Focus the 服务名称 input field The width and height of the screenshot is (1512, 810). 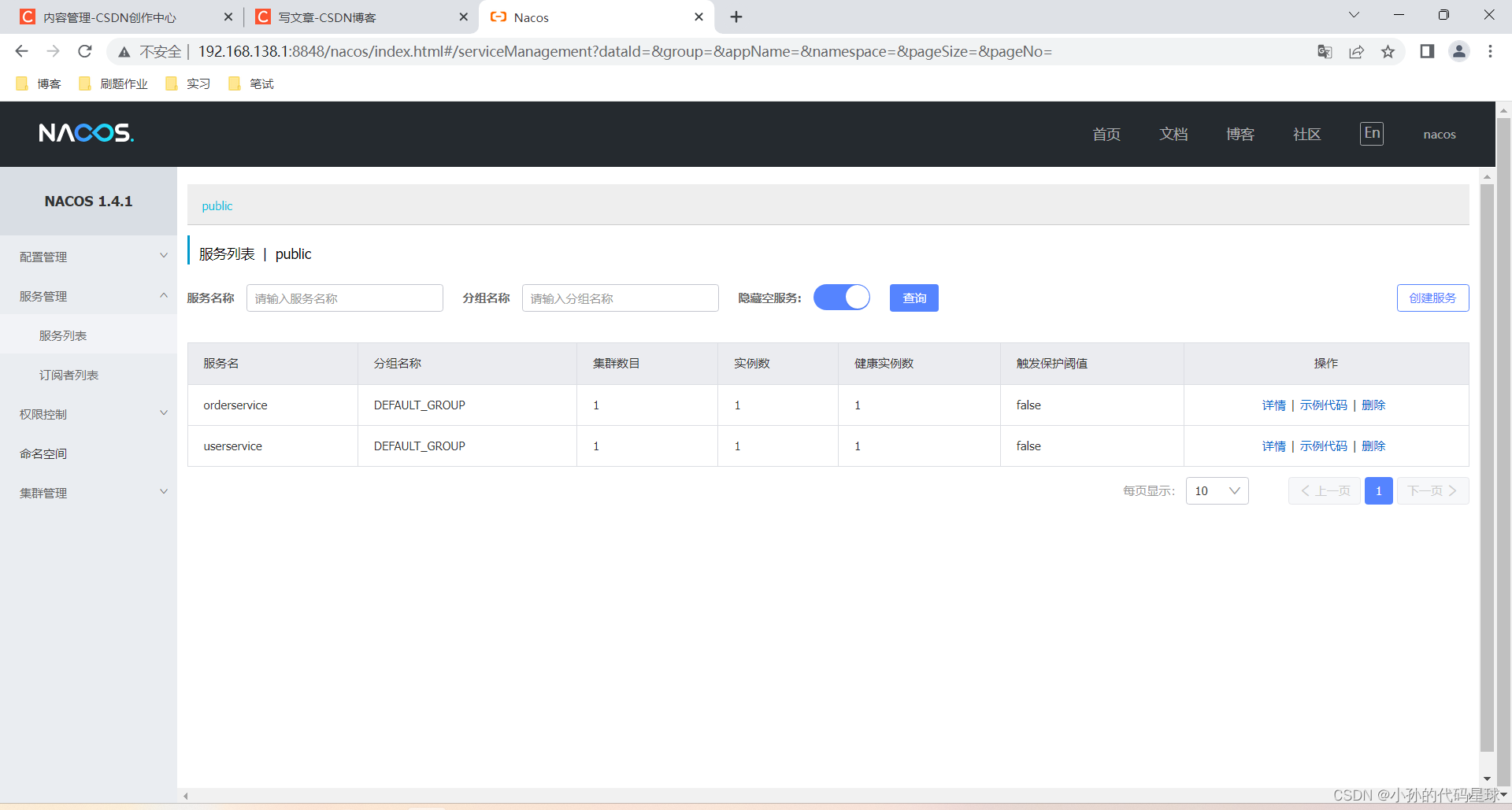(345, 298)
